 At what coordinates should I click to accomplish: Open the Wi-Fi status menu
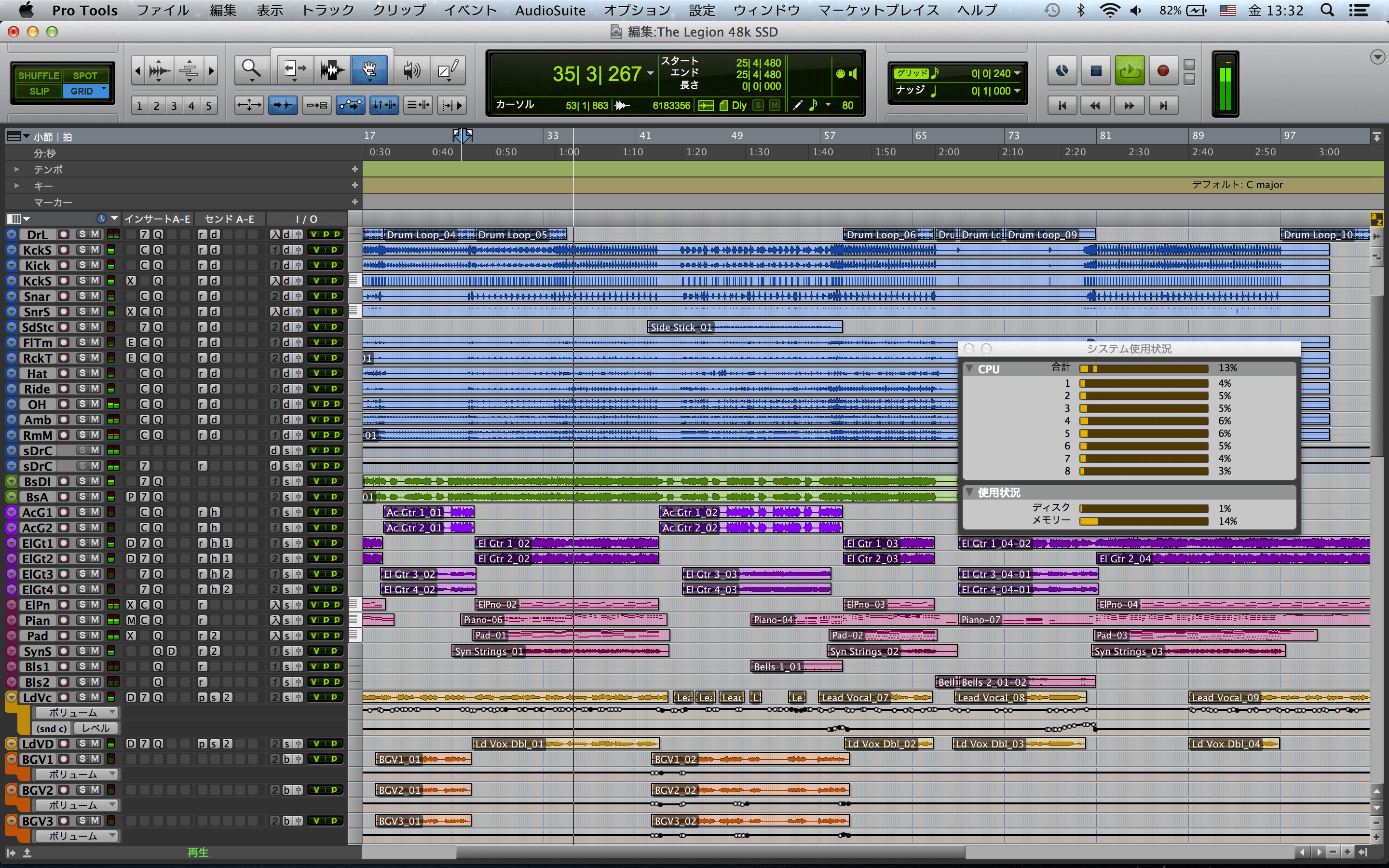click(x=1110, y=10)
